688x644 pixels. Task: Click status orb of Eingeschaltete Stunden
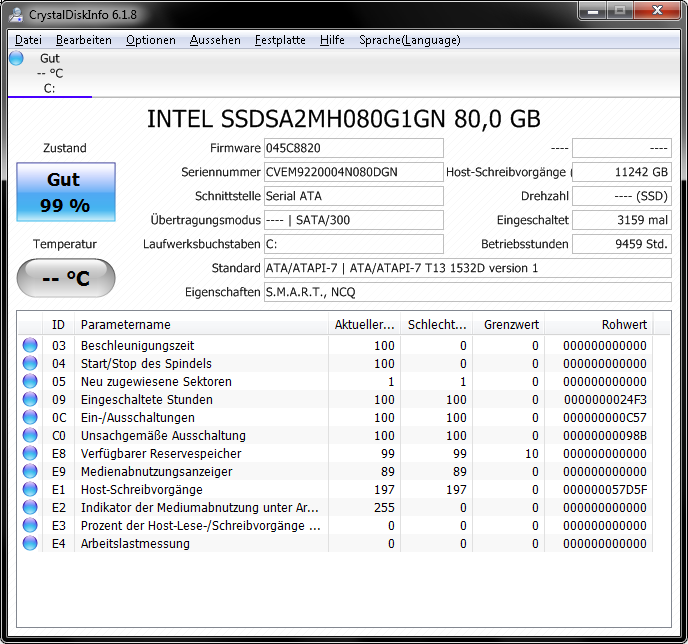pyautogui.click(x=30, y=399)
